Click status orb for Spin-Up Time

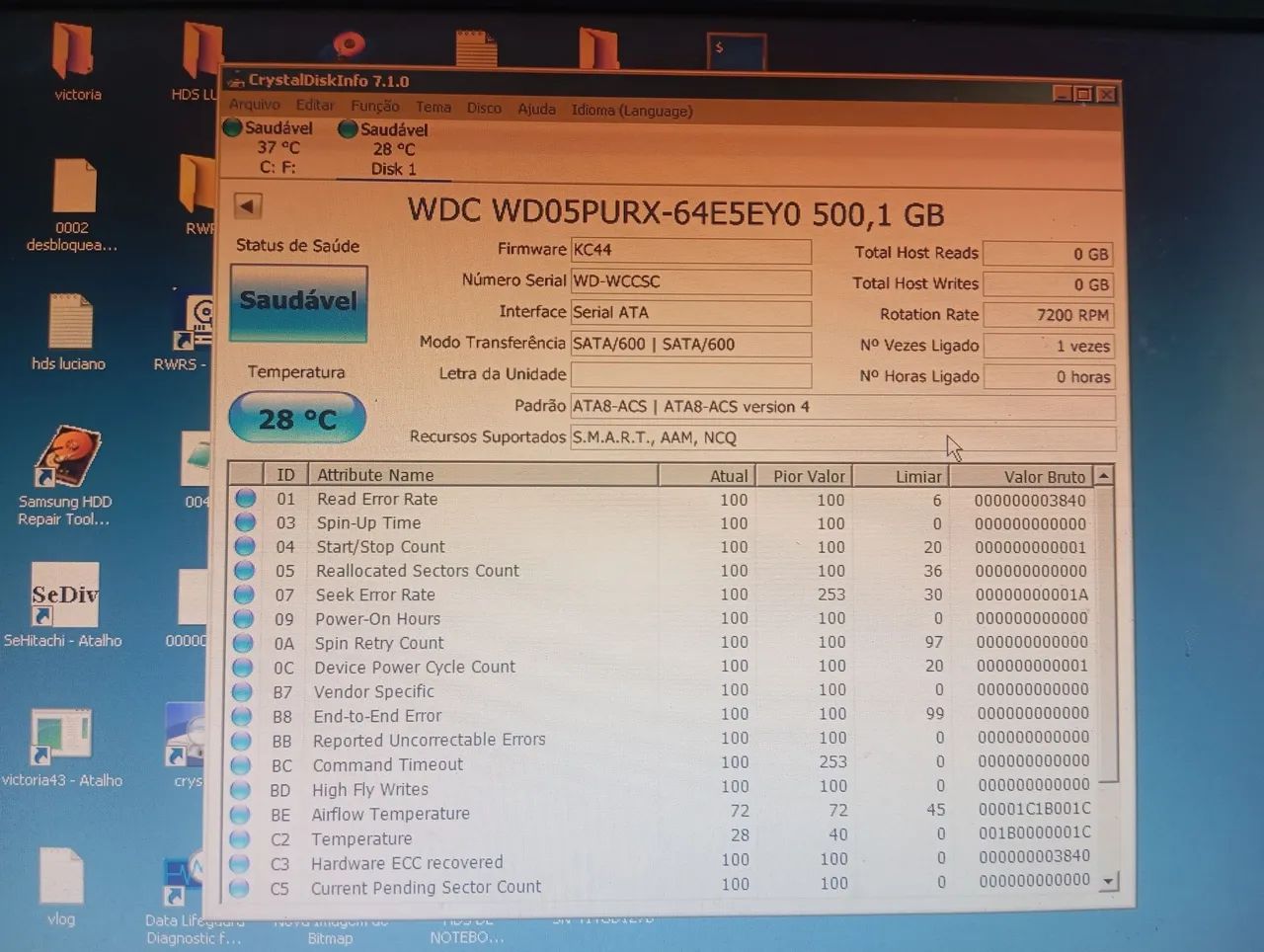[x=245, y=522]
